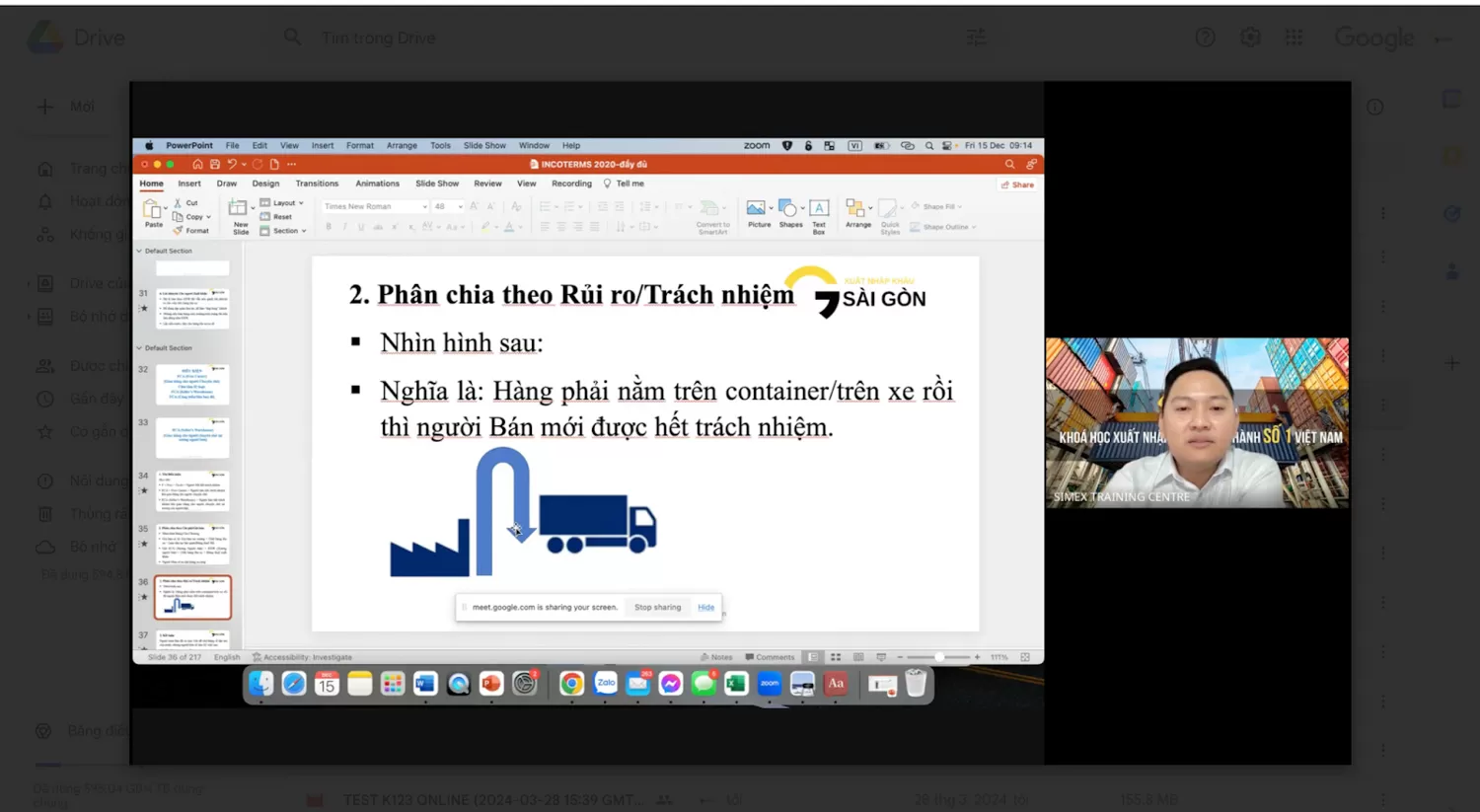Toggle Bold formatting in ribbon
1480x812 pixels.
[329, 227]
